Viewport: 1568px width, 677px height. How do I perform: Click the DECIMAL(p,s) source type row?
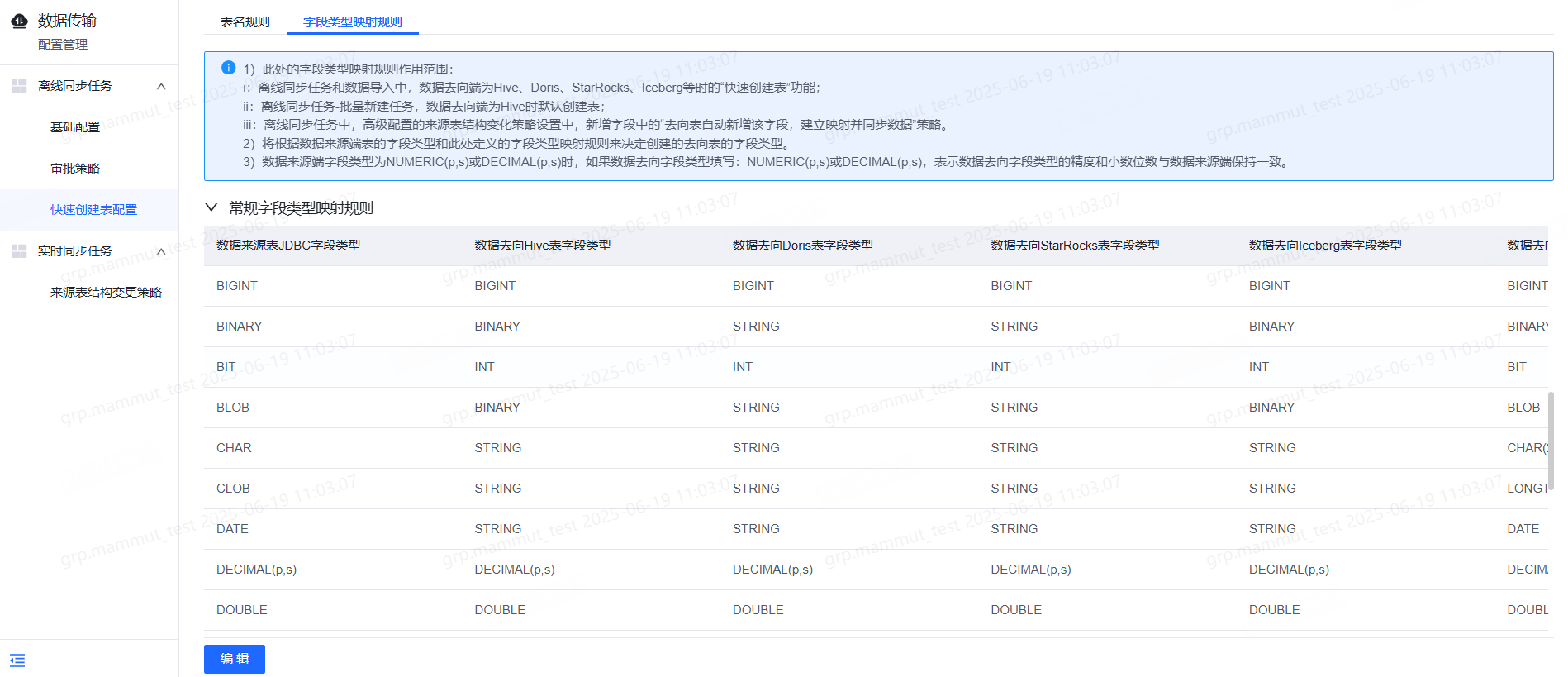(876, 570)
